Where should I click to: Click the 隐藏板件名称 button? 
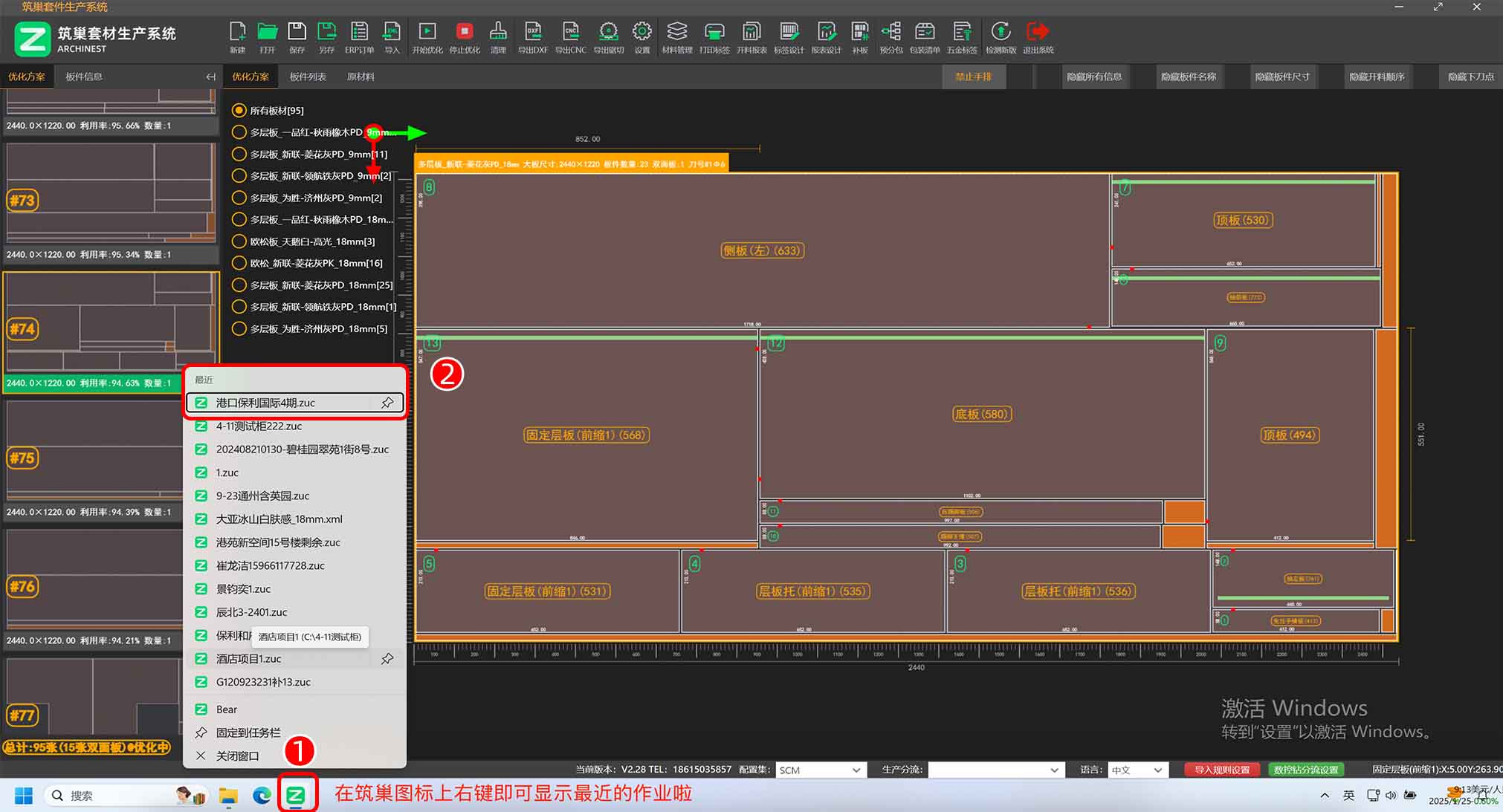(x=1188, y=77)
